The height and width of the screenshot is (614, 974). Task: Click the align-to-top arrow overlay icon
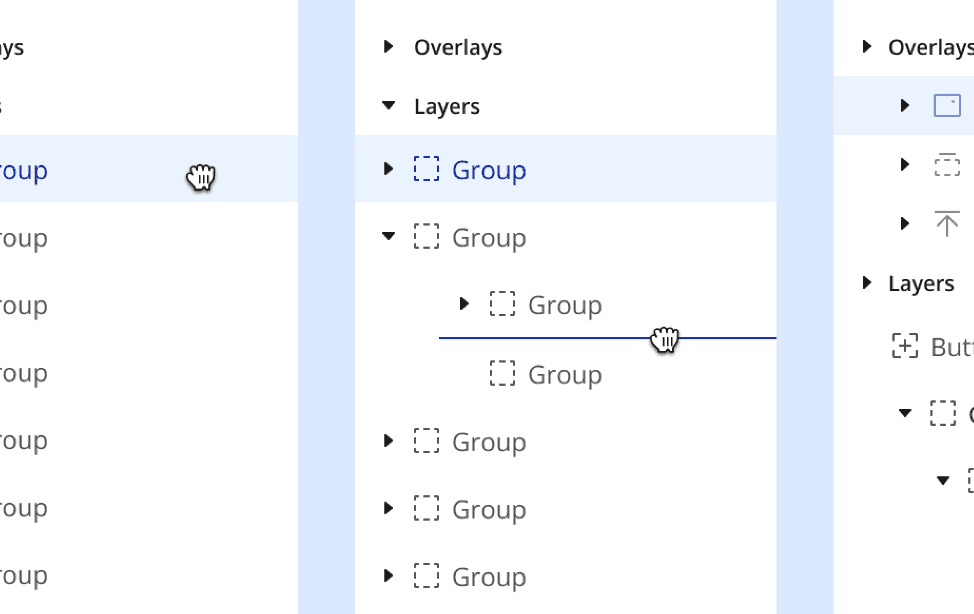coord(946,224)
